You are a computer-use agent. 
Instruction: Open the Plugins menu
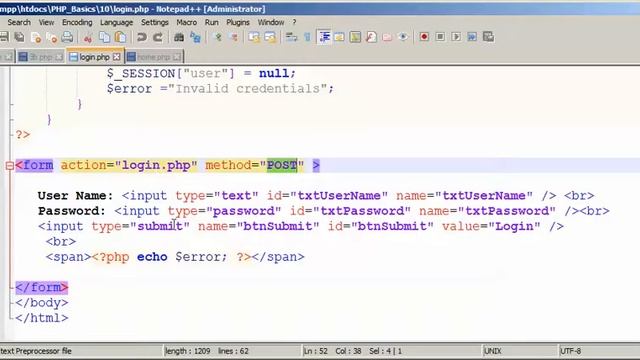[238, 22]
